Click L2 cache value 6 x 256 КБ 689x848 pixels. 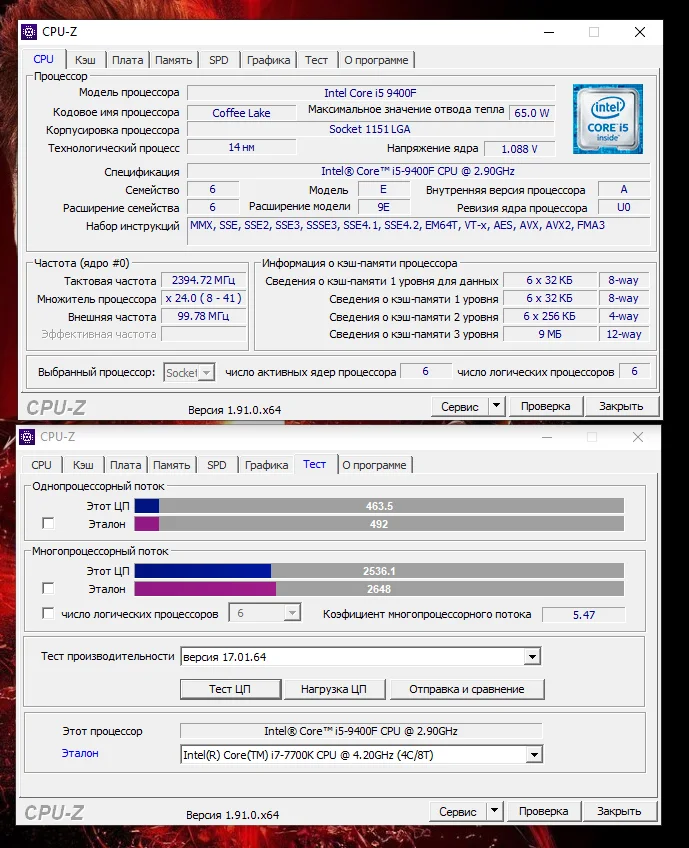click(549, 316)
